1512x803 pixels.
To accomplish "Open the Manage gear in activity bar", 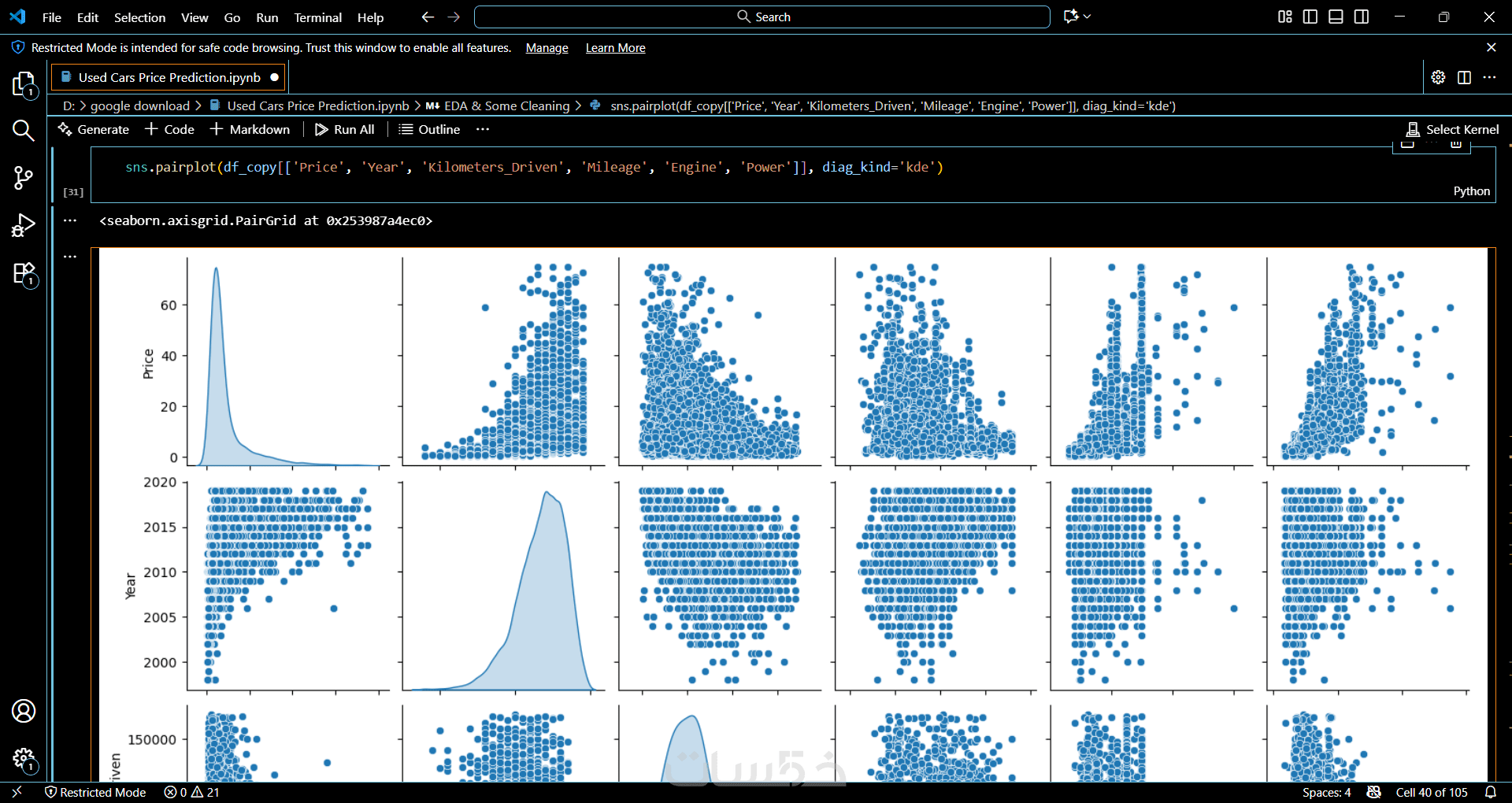I will pos(24,759).
